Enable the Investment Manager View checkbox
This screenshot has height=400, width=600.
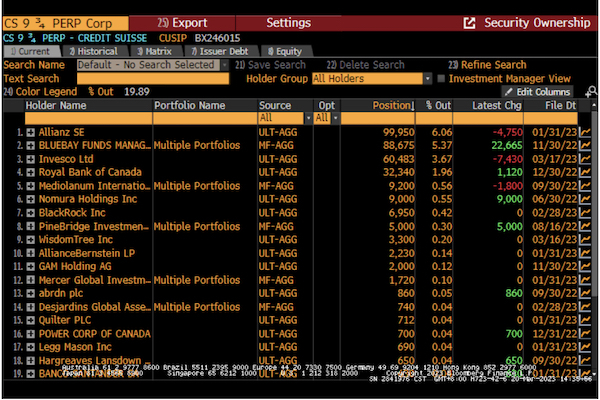click(441, 78)
